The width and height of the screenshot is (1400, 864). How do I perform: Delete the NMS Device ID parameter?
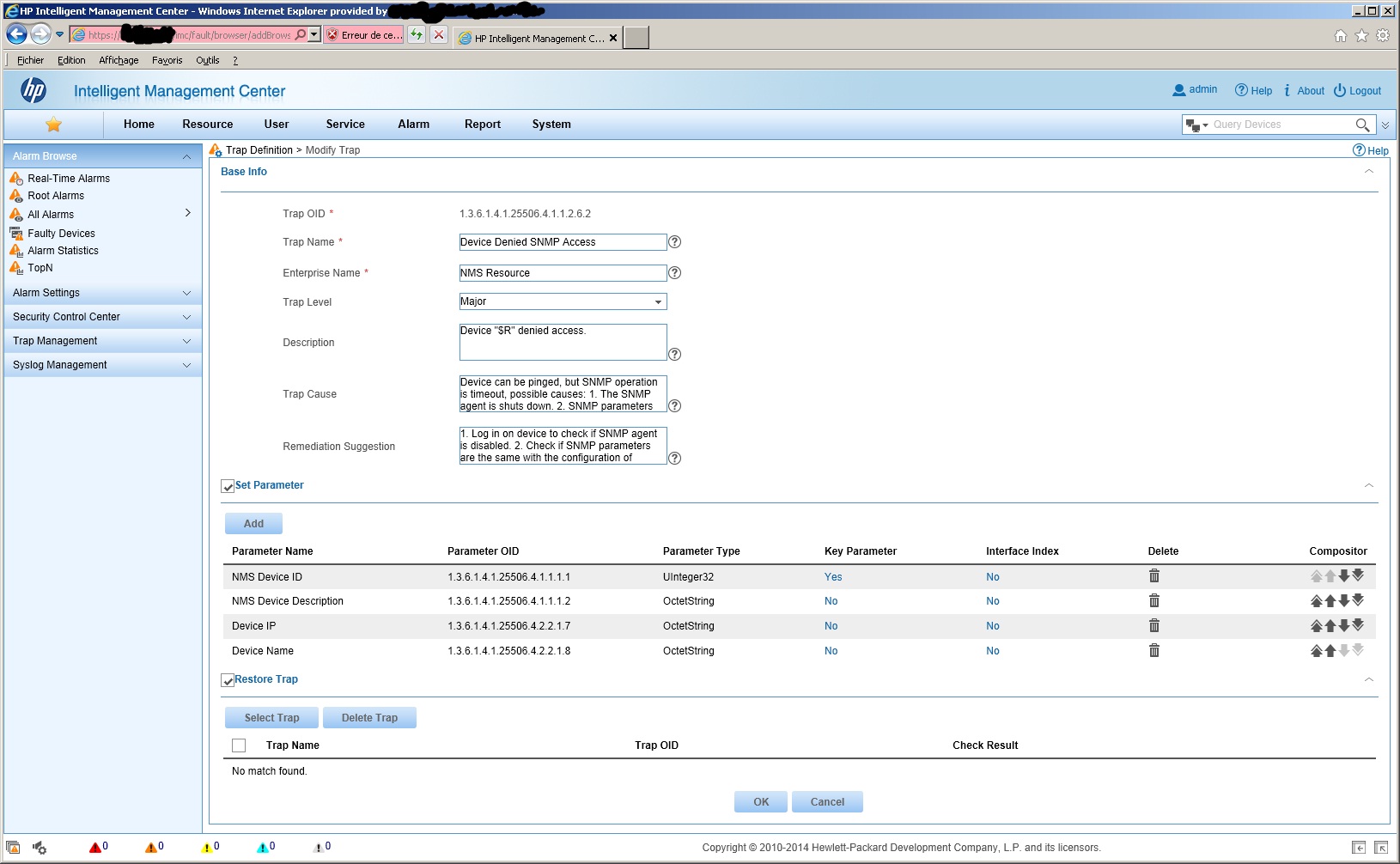coord(1154,576)
